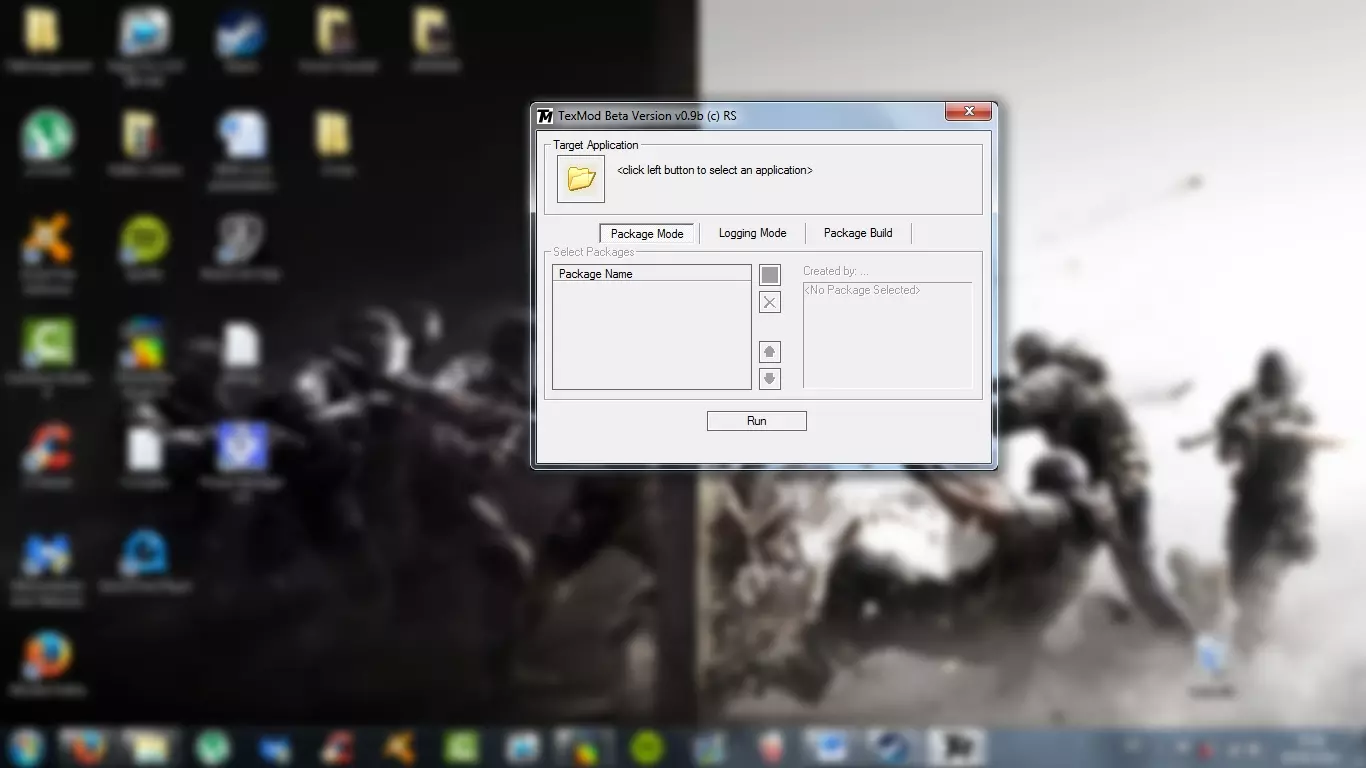1366x768 pixels.
Task: Click the Package Name column header
Action: click(x=651, y=273)
